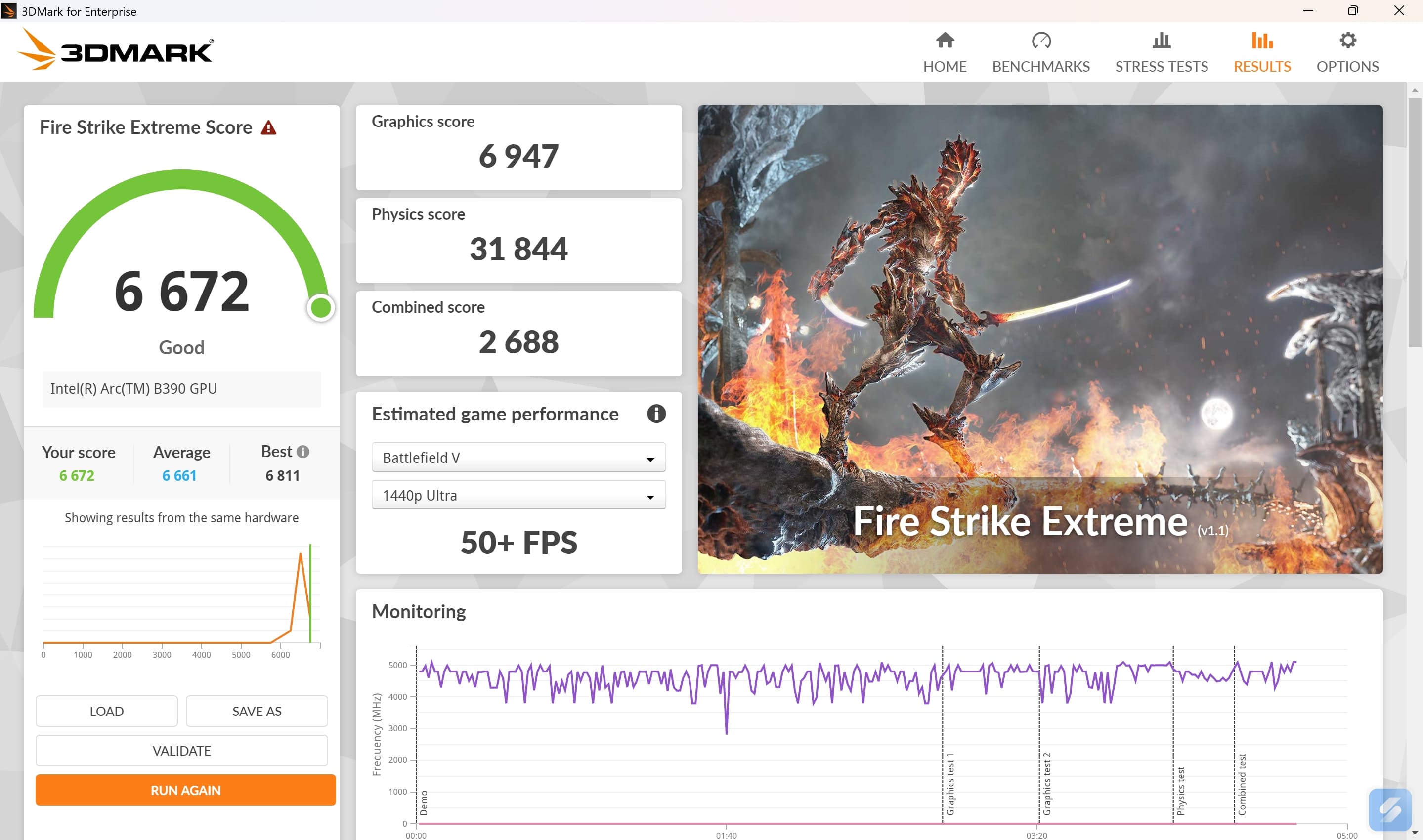Click info icon beside Best score
This screenshot has height=840, width=1423.
point(303,452)
